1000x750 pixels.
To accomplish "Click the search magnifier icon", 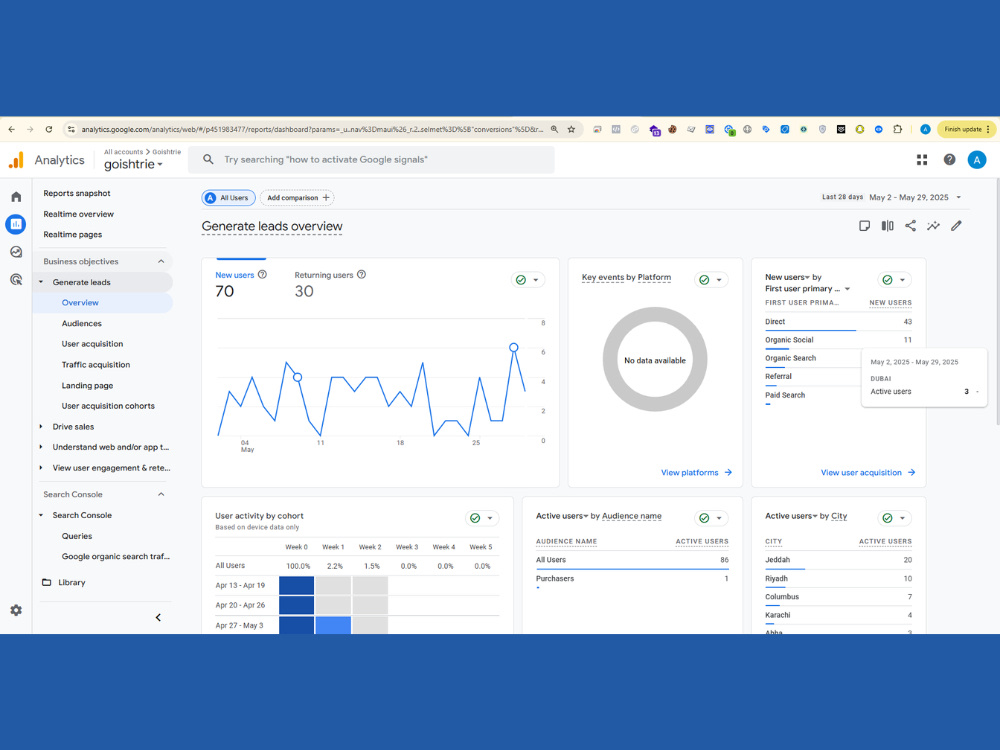I will pyautogui.click(x=209, y=159).
